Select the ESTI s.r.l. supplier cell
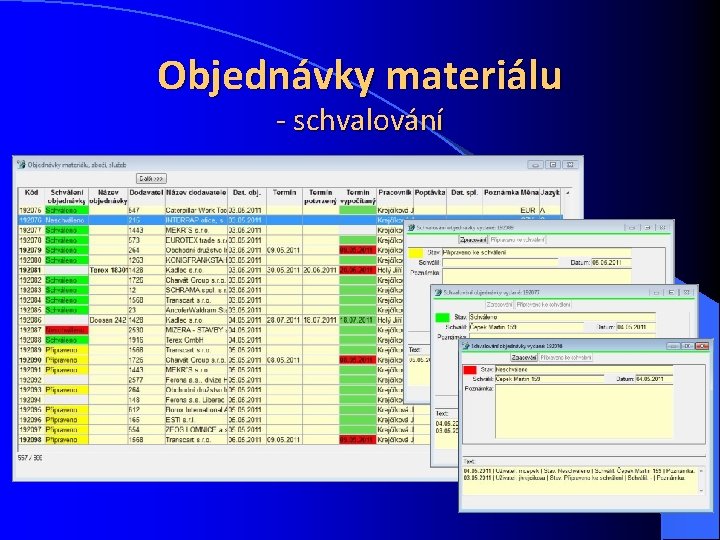The height and width of the screenshot is (540, 720). pos(196,420)
